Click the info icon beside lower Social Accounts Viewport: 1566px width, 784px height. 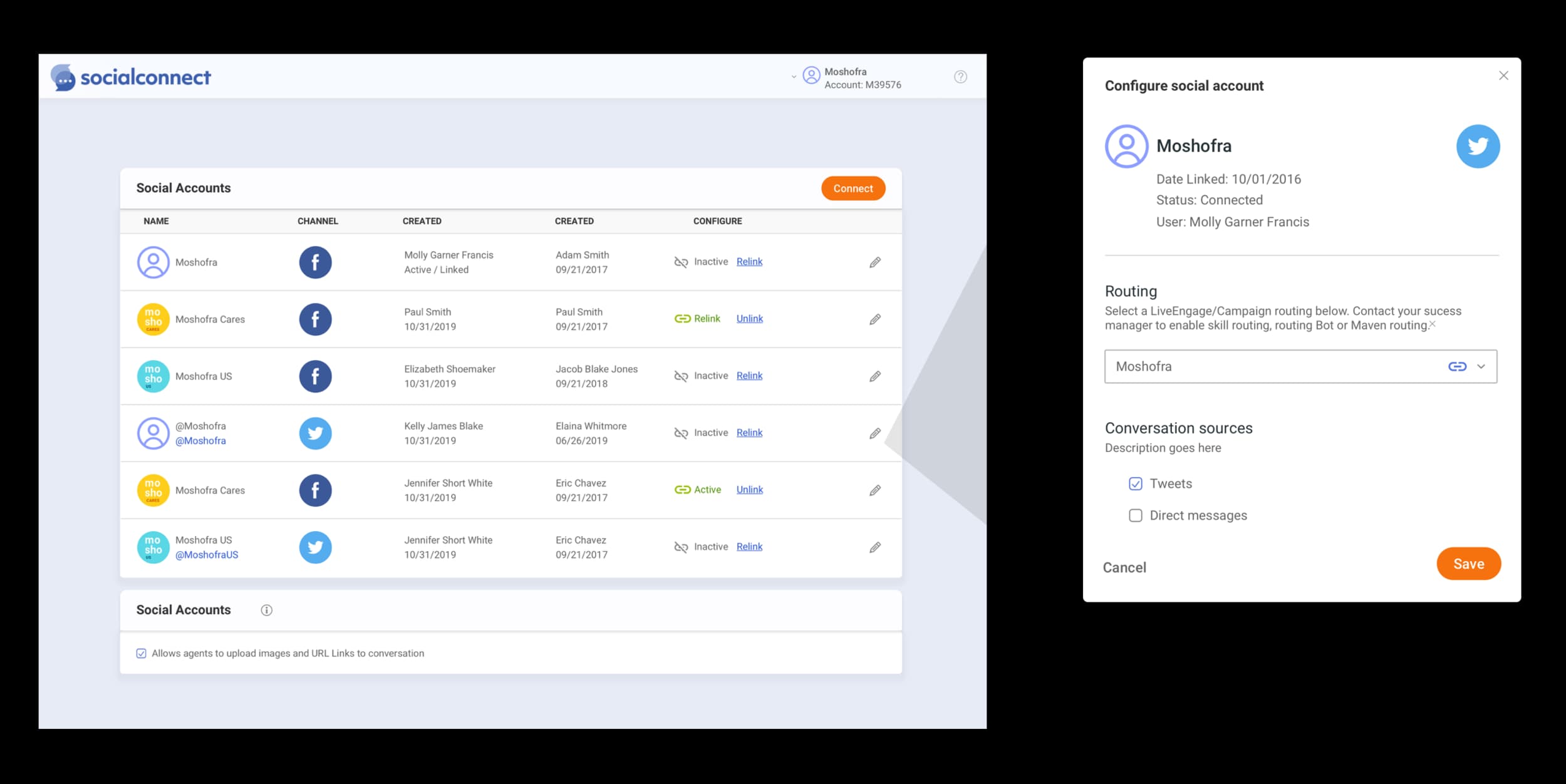(267, 611)
